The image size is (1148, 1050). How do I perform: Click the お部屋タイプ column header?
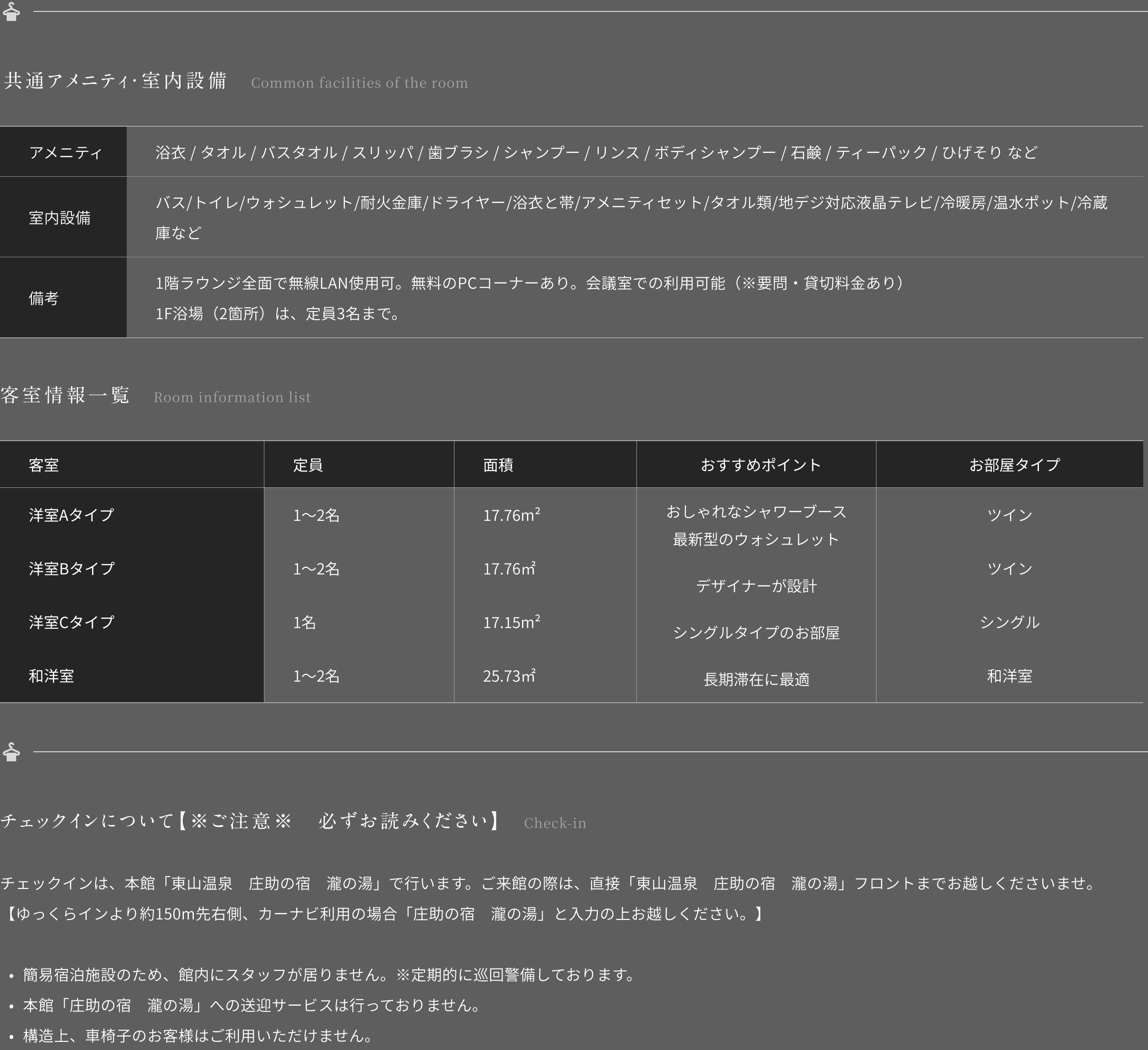(1014, 464)
